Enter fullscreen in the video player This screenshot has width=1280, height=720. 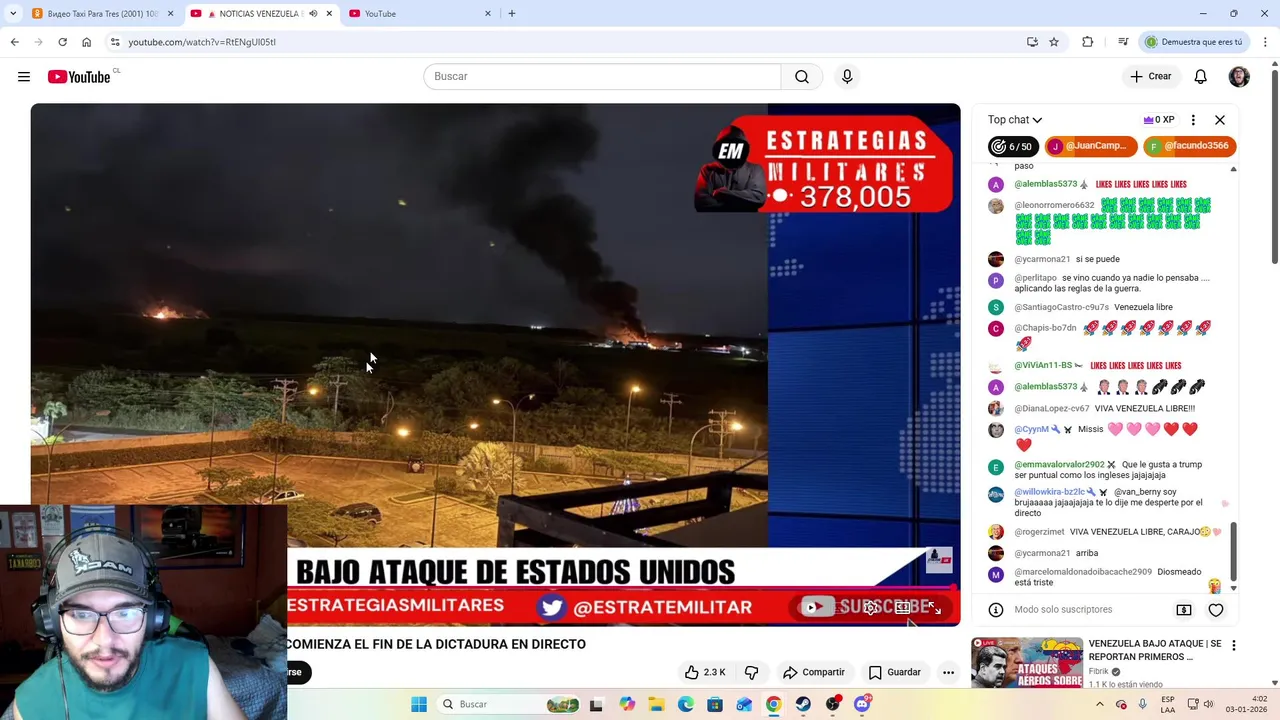click(935, 608)
